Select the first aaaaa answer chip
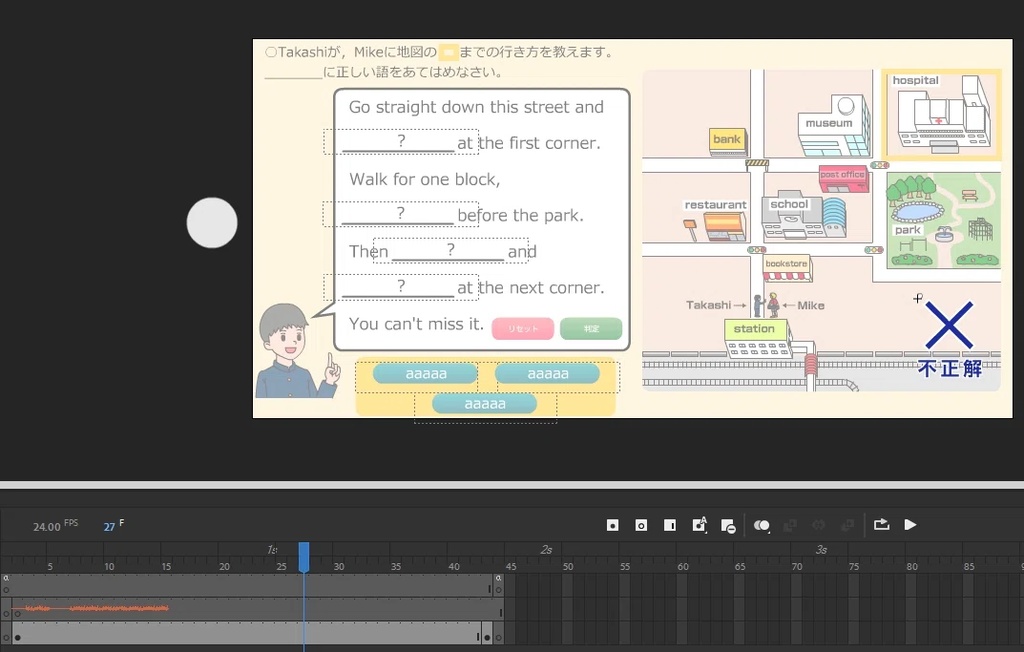The image size is (1024, 652). click(x=424, y=373)
